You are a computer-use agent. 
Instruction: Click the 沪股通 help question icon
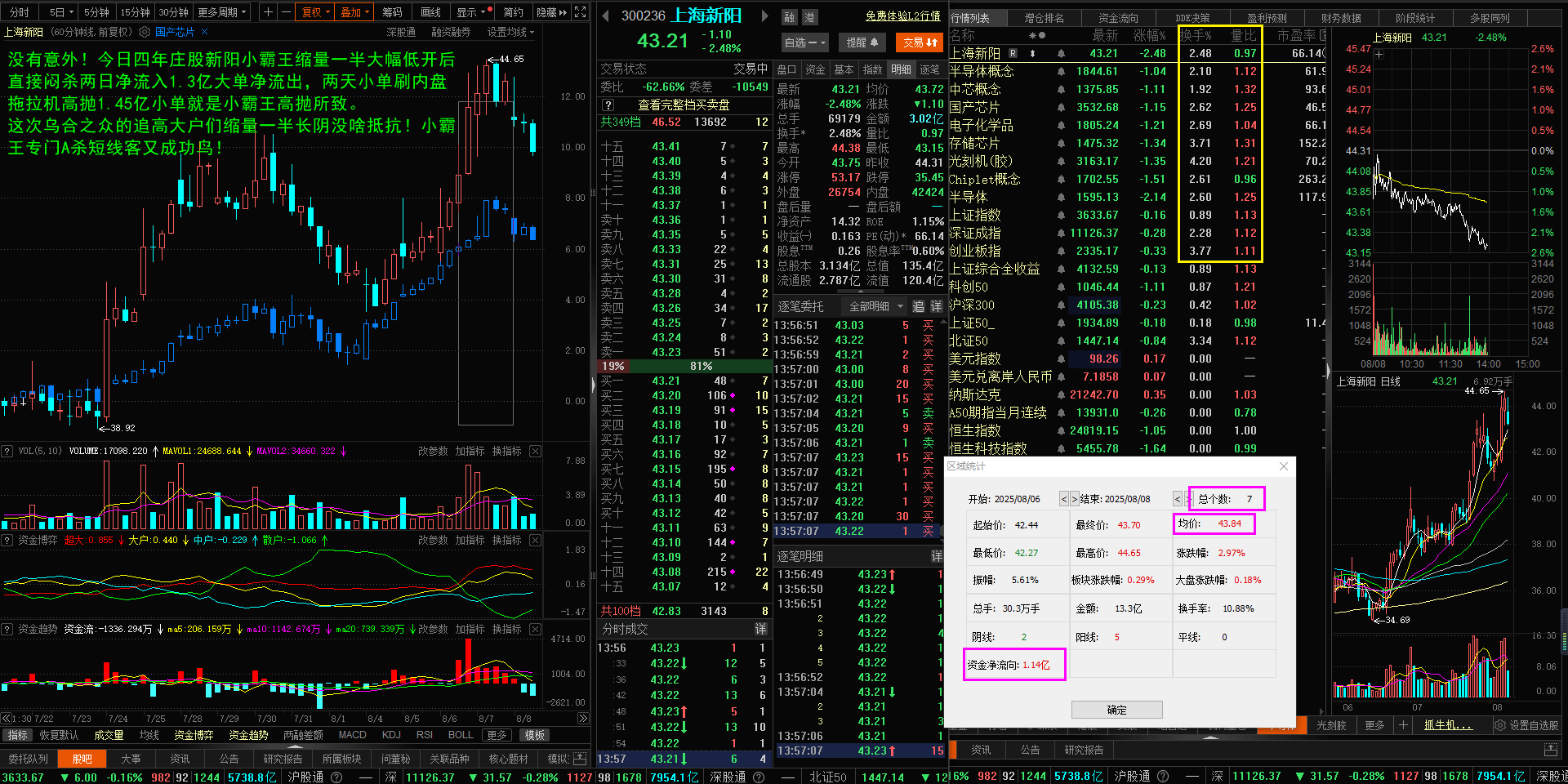tap(336, 777)
